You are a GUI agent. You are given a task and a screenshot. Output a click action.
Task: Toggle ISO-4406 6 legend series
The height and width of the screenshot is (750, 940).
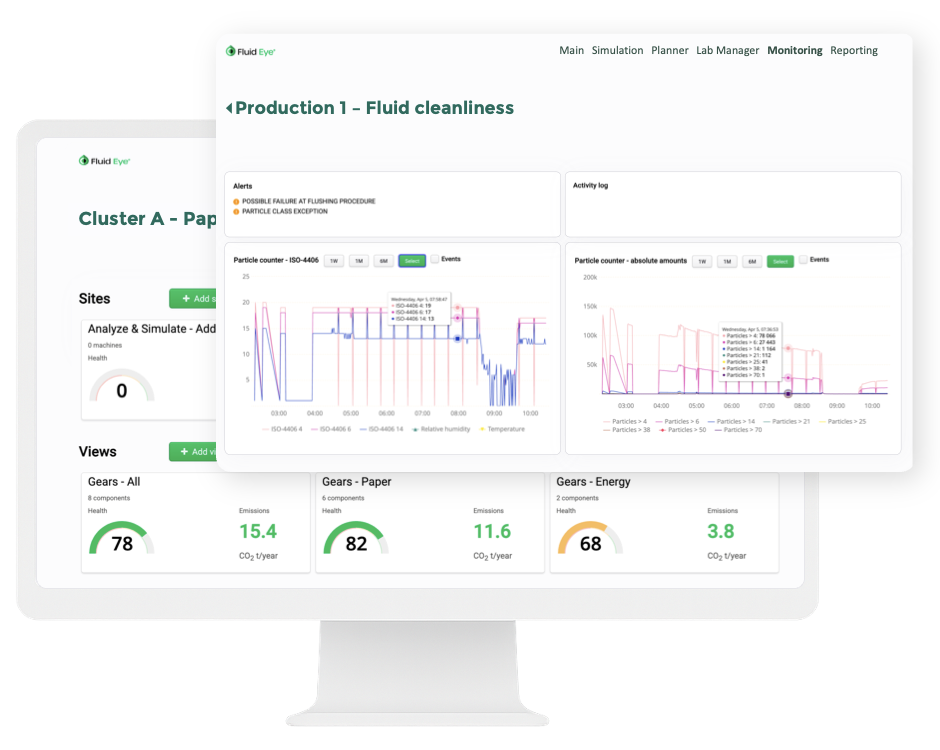[331, 429]
